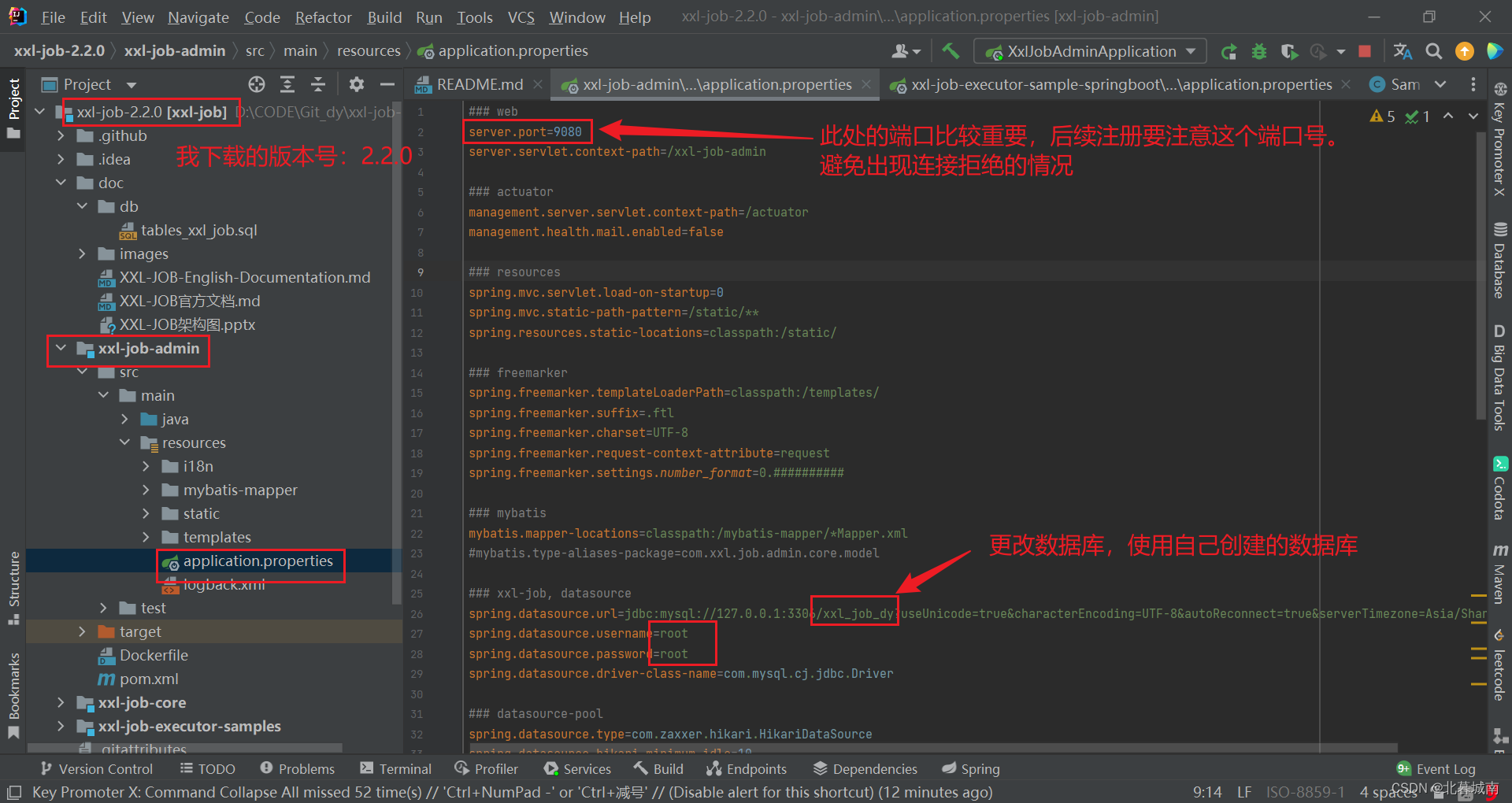Screen dimensions: 1512x803
Task: Open the Services tool window
Action: pyautogui.click(x=576, y=768)
